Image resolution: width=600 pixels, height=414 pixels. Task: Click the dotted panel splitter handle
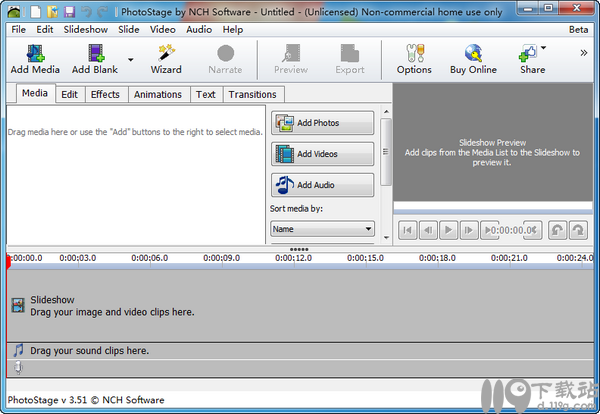pyautogui.click(x=299, y=249)
